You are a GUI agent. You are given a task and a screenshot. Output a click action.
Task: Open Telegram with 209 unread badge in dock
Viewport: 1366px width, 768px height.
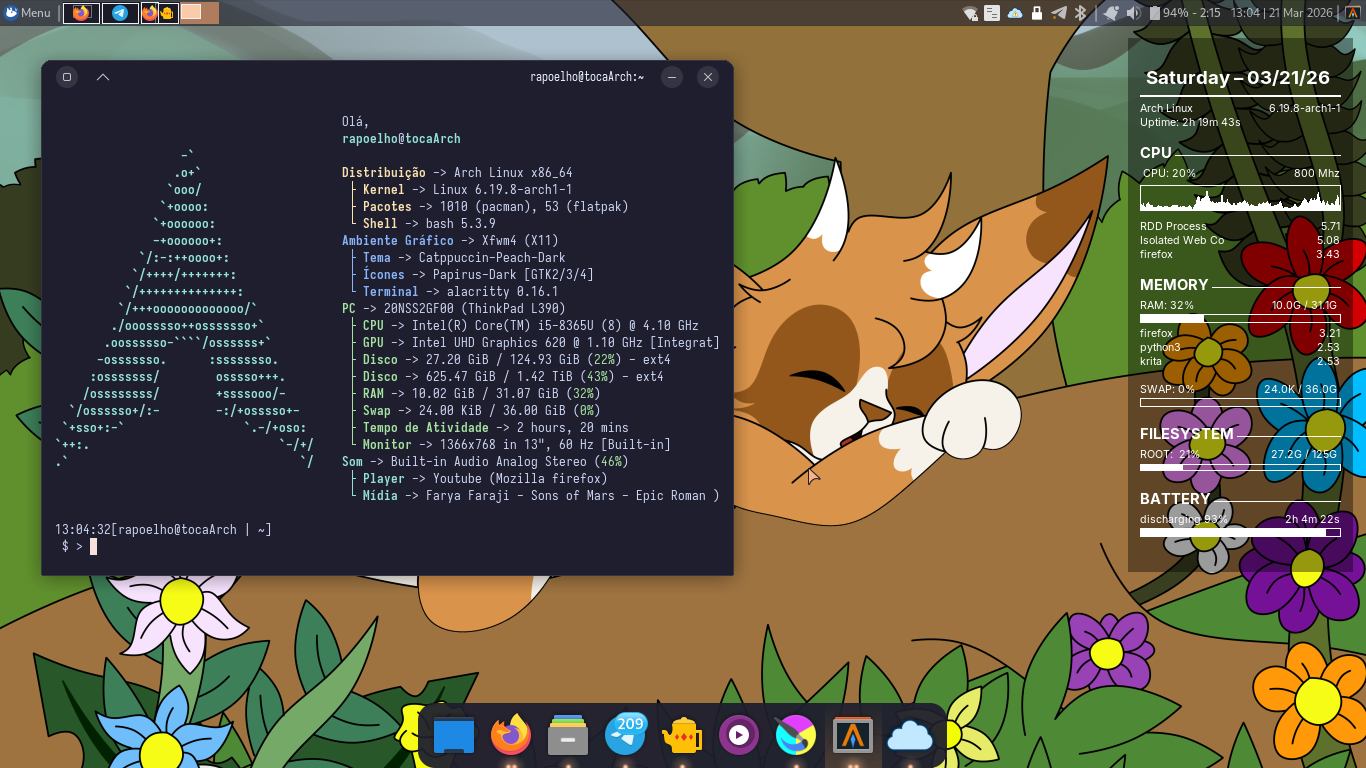pos(625,737)
